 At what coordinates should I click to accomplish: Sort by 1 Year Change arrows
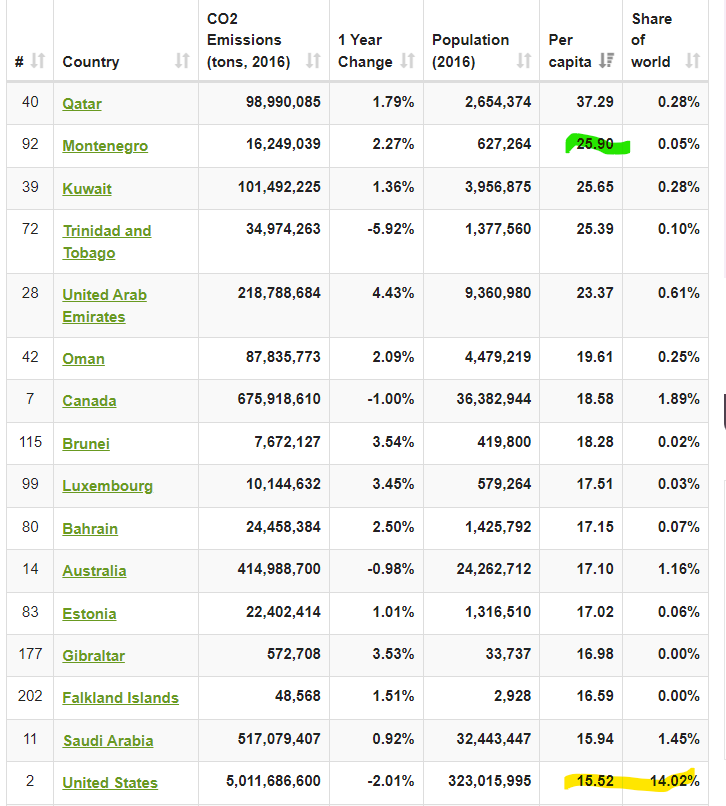(x=407, y=61)
